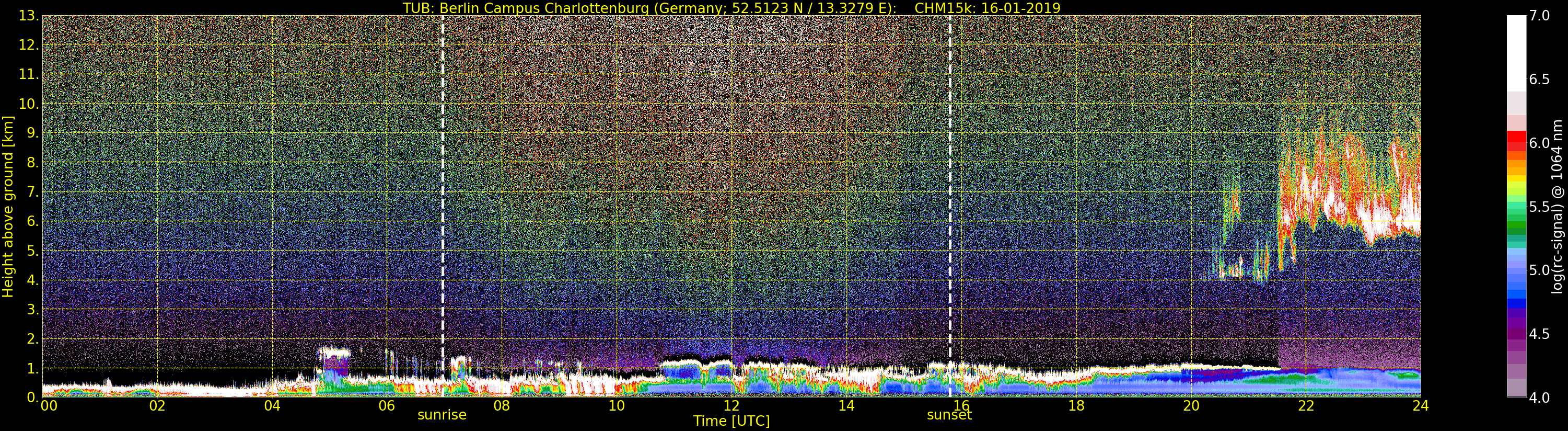Click the green 5.5 colorbar band
The image size is (1568, 431).
click(1516, 207)
